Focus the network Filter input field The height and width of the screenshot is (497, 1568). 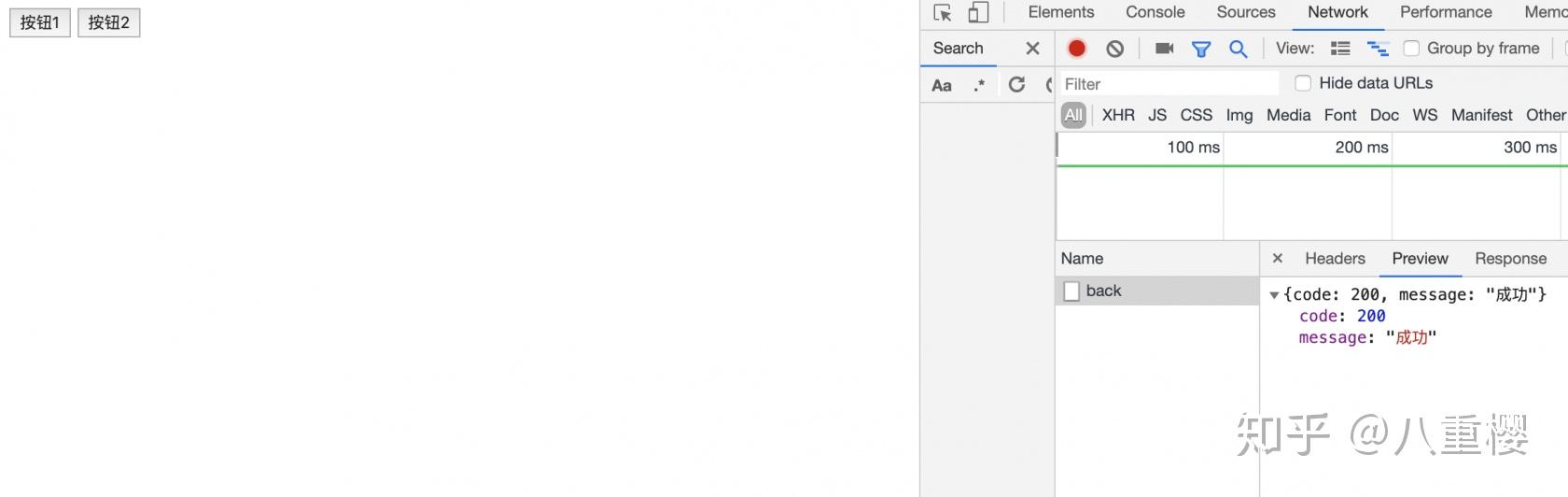[x=1169, y=84]
